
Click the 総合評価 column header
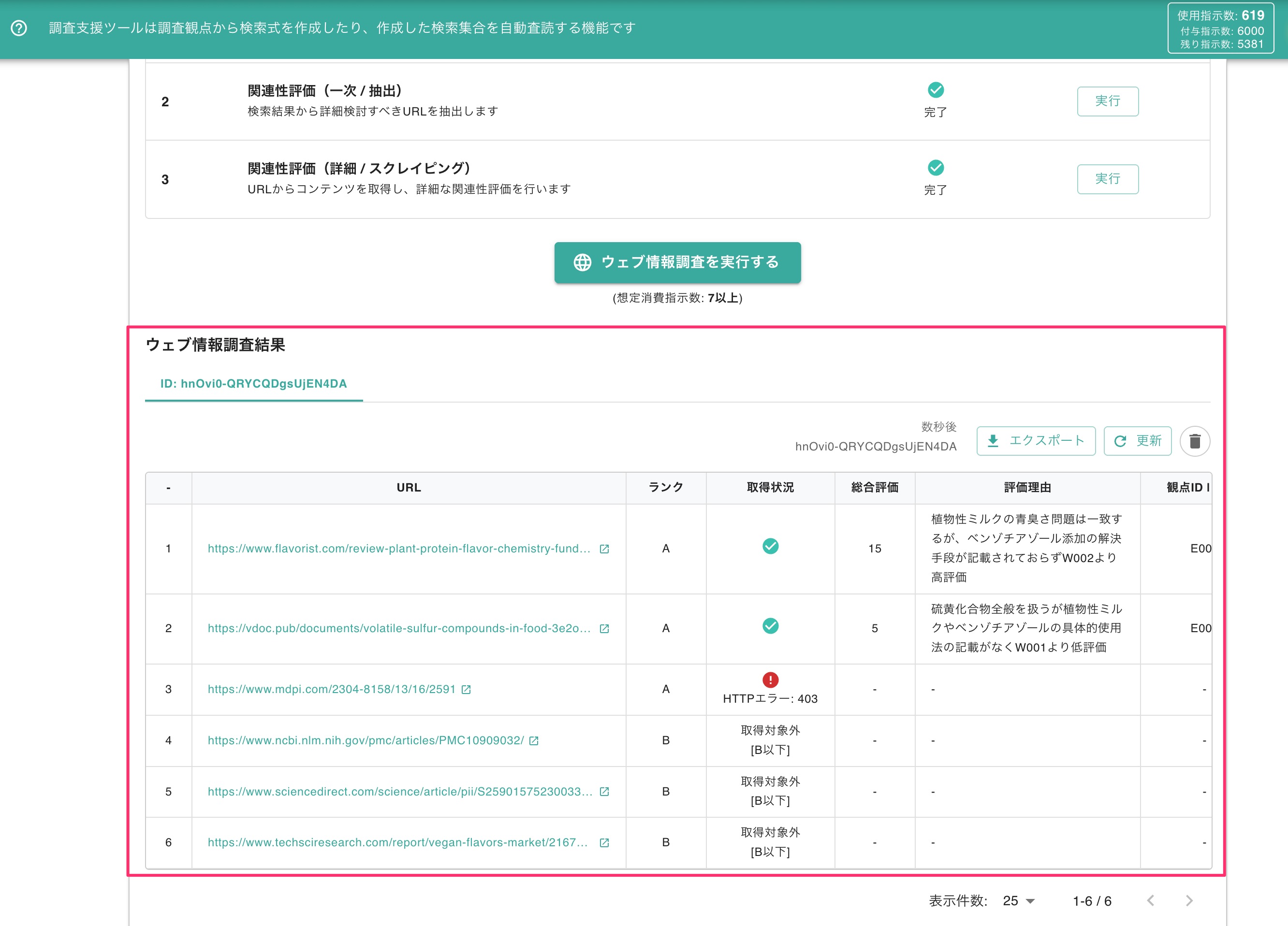click(875, 488)
